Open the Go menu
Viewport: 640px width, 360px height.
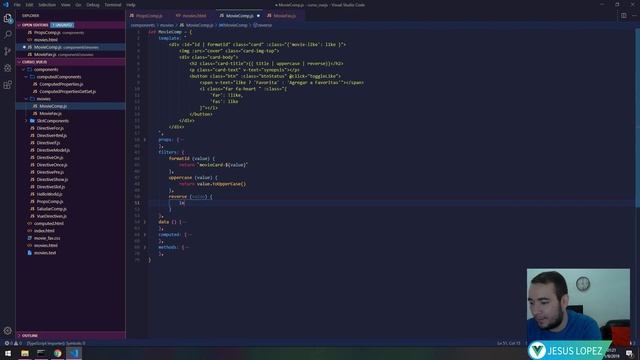(78, 5)
